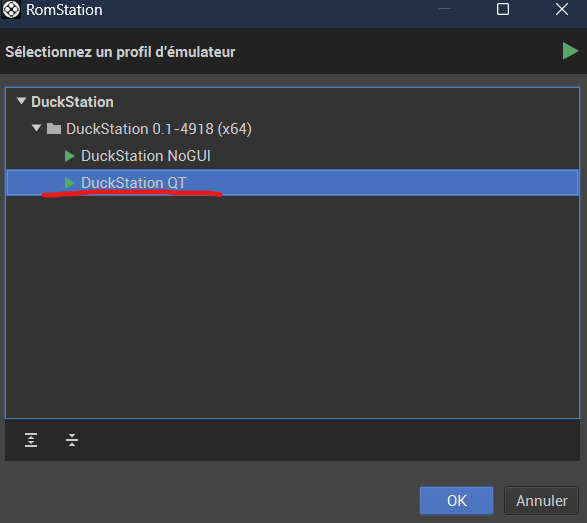Choose the DuckStation NoGUI profile
Image resolution: width=587 pixels, height=523 pixels.
(x=146, y=156)
